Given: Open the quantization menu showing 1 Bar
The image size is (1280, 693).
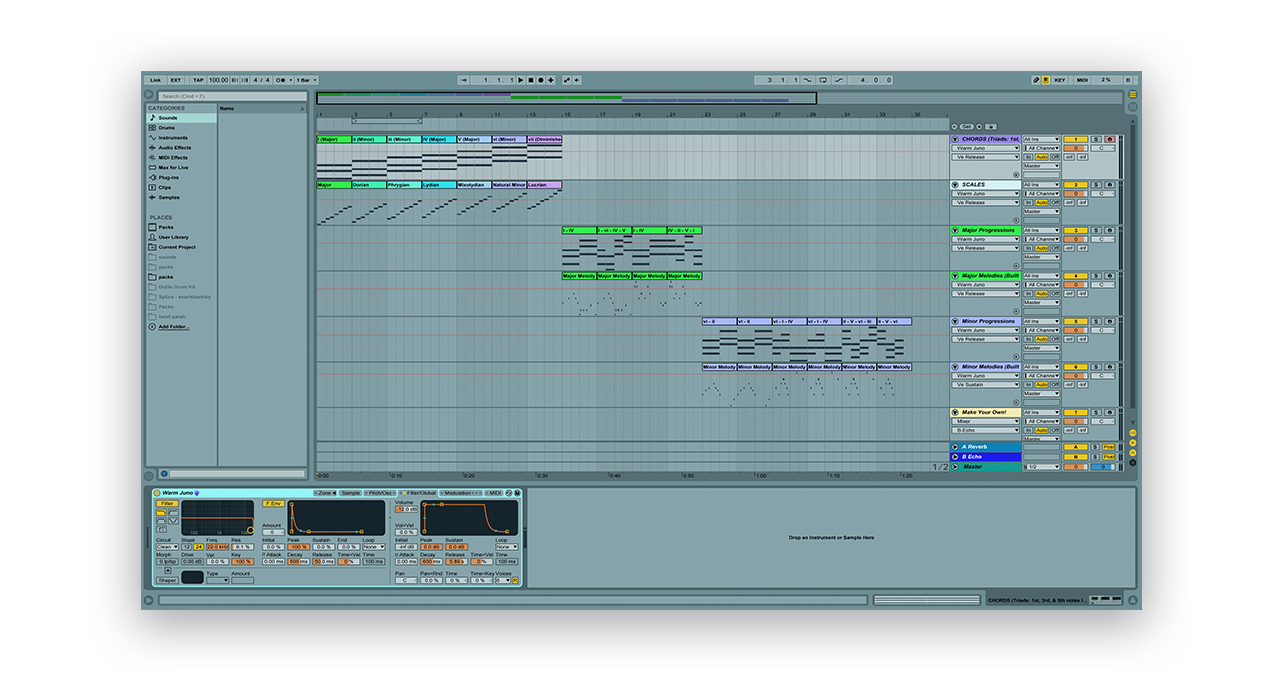Looking at the screenshot, I should (307, 80).
